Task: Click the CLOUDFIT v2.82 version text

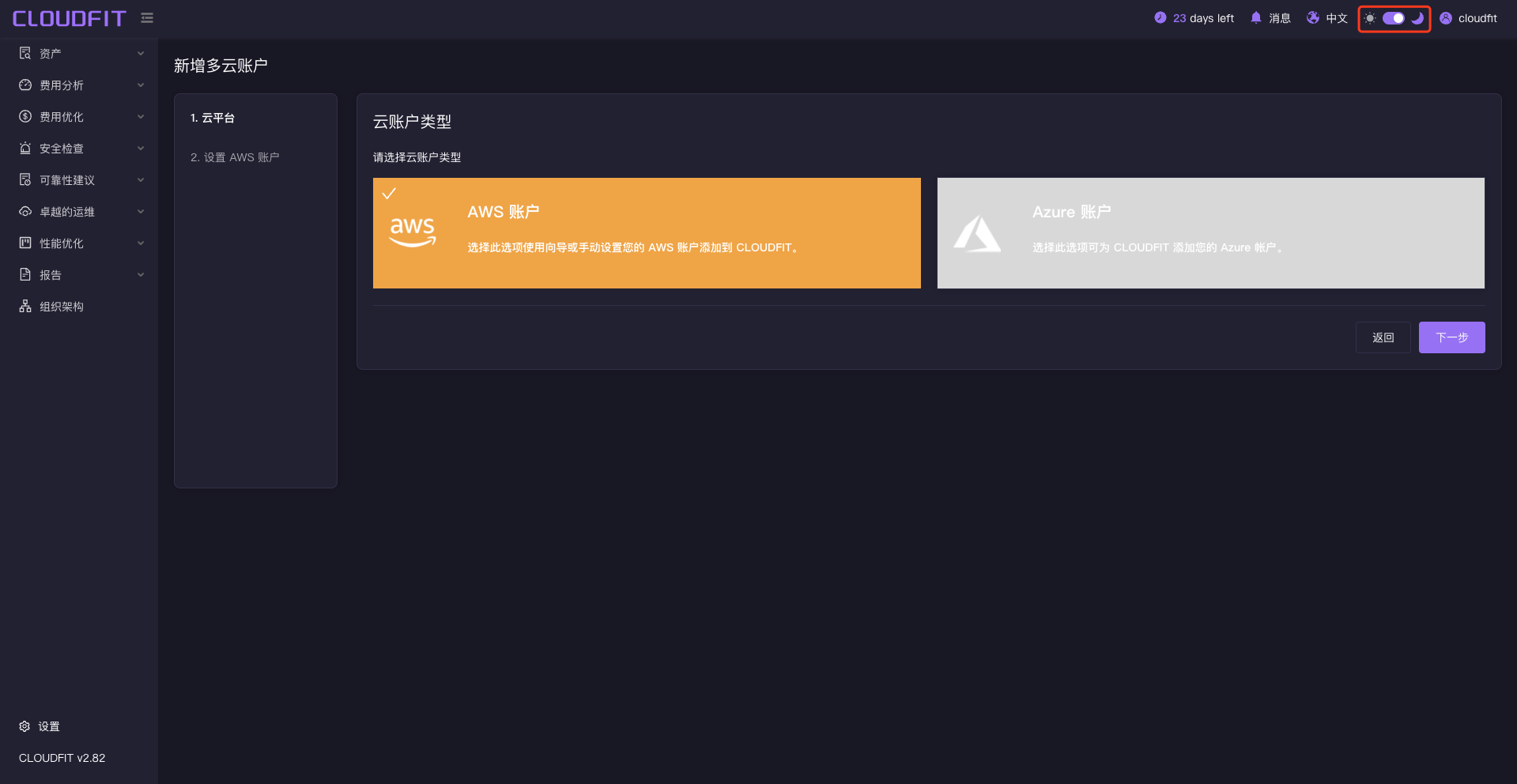Action: 62,758
